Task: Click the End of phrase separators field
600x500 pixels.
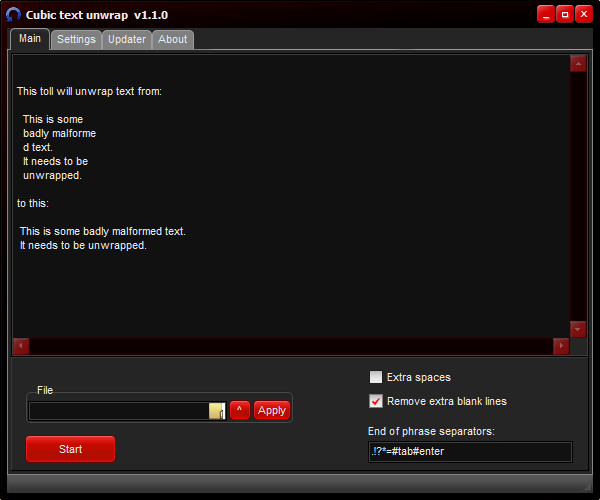Action: click(470, 451)
